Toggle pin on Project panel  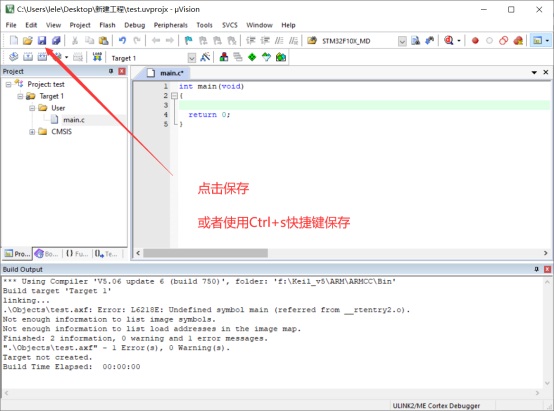[111, 71]
